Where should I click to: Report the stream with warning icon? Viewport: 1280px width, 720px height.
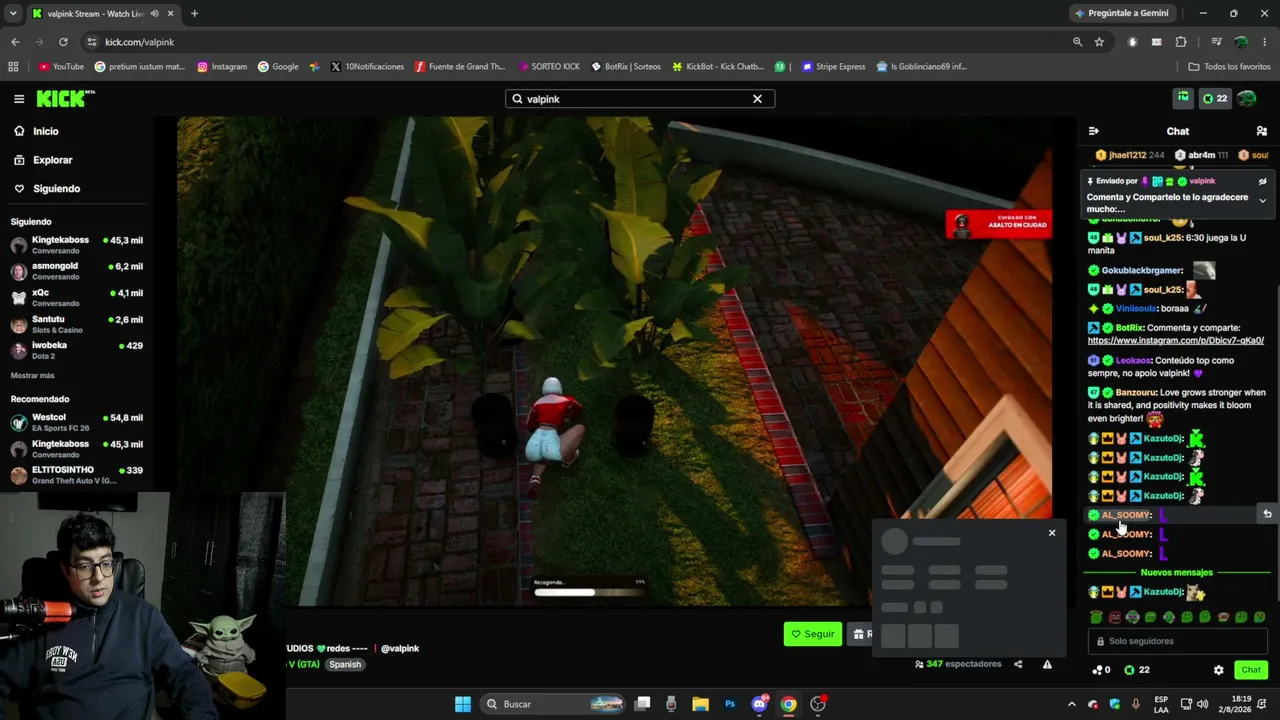(x=1047, y=664)
